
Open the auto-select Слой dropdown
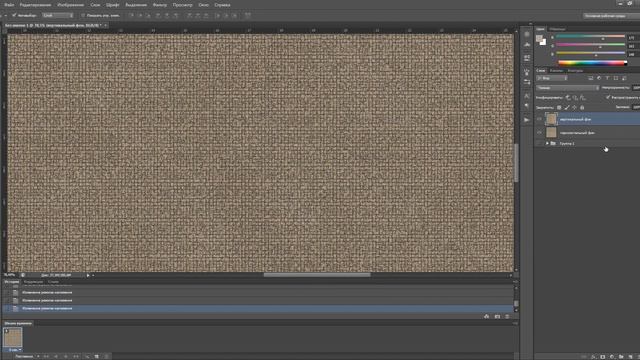click(58, 15)
